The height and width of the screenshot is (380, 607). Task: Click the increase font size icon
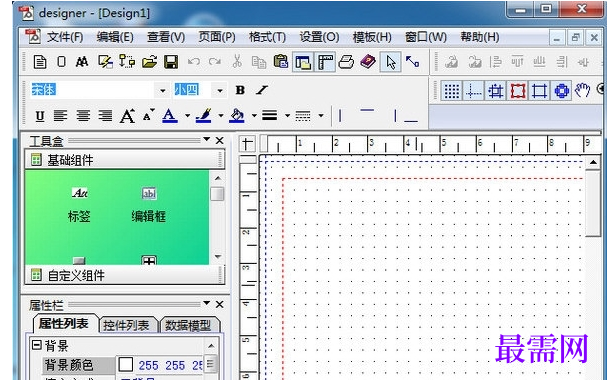point(127,116)
